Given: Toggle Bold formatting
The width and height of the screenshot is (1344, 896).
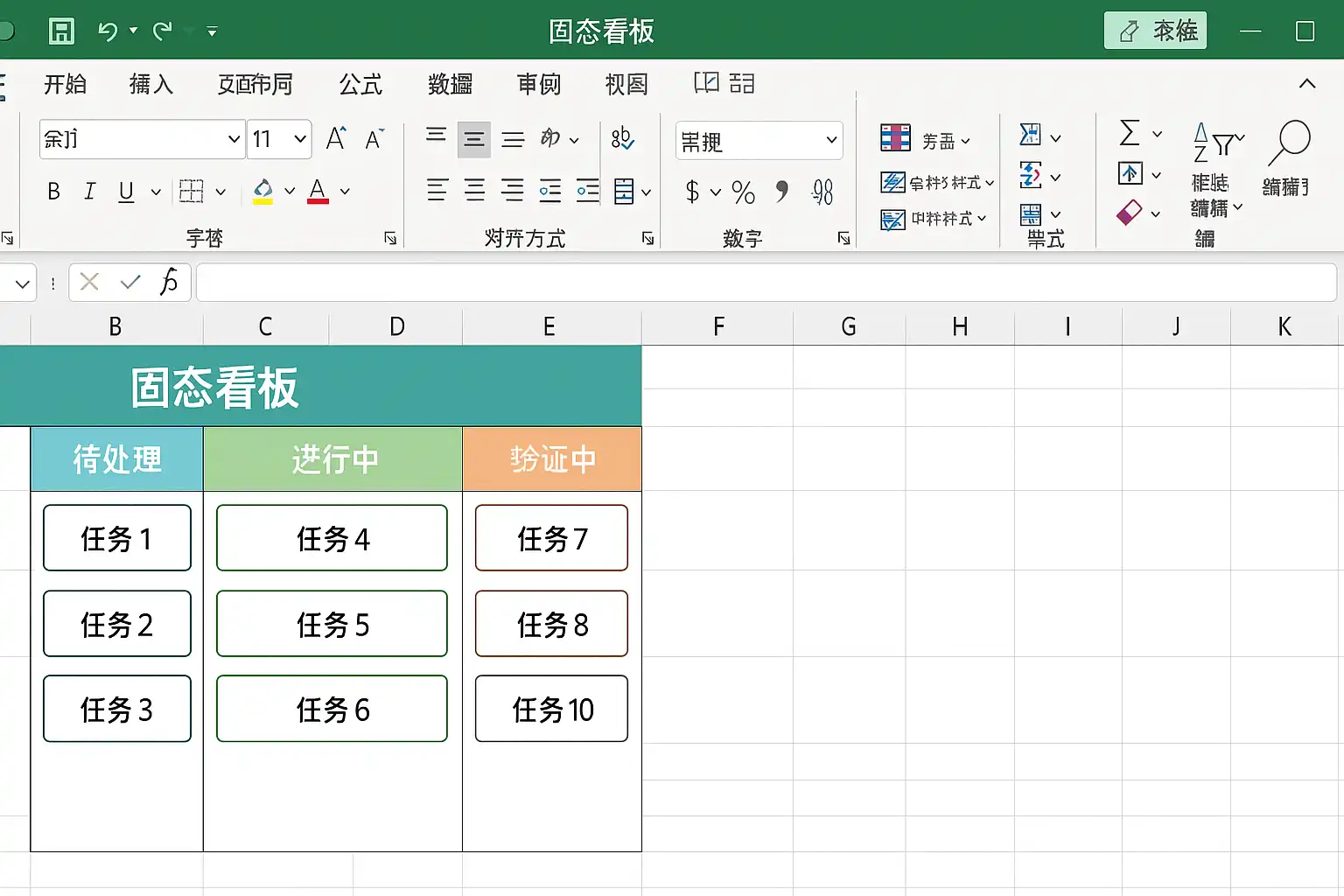Looking at the screenshot, I should [x=53, y=192].
